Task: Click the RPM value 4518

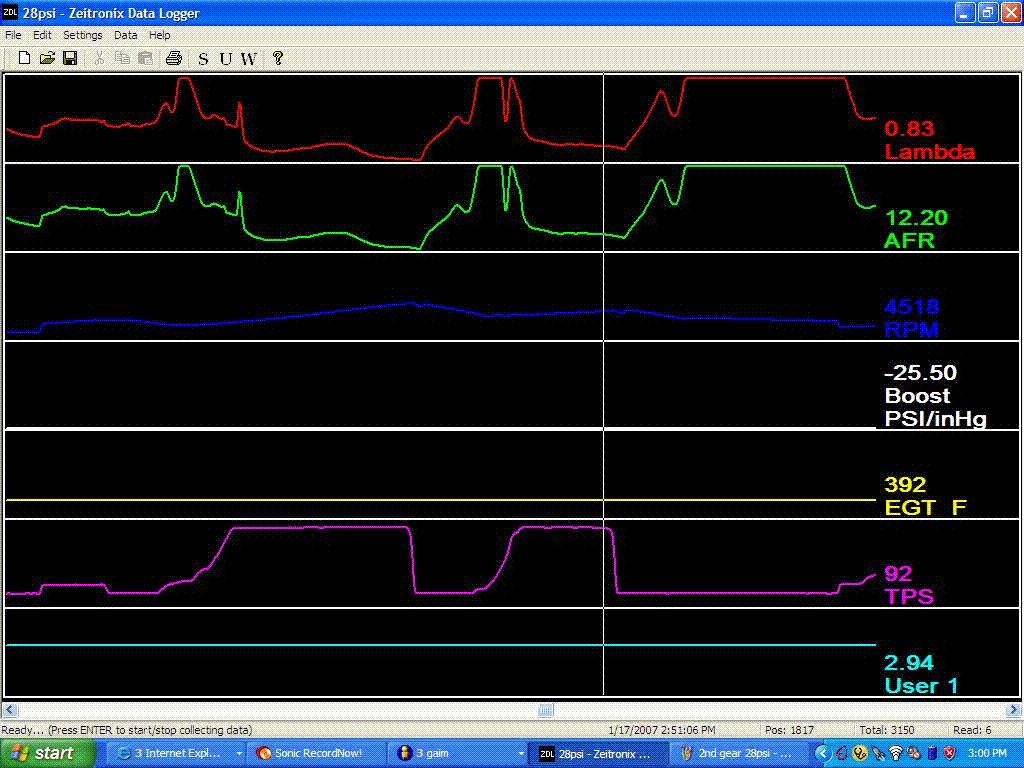Action: (x=912, y=306)
